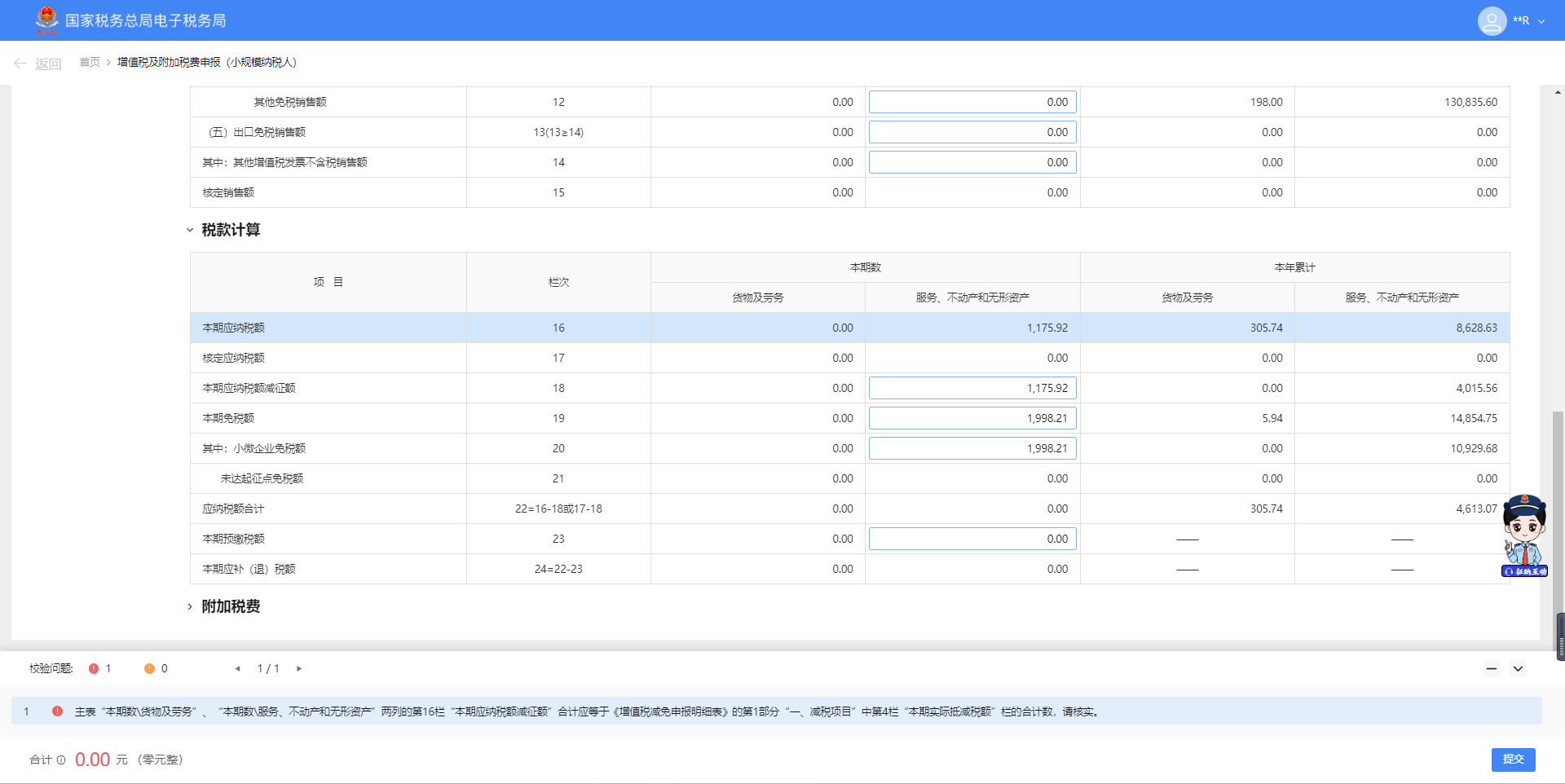Click the 提交 submit button
The image size is (1565, 784).
tap(1513, 759)
